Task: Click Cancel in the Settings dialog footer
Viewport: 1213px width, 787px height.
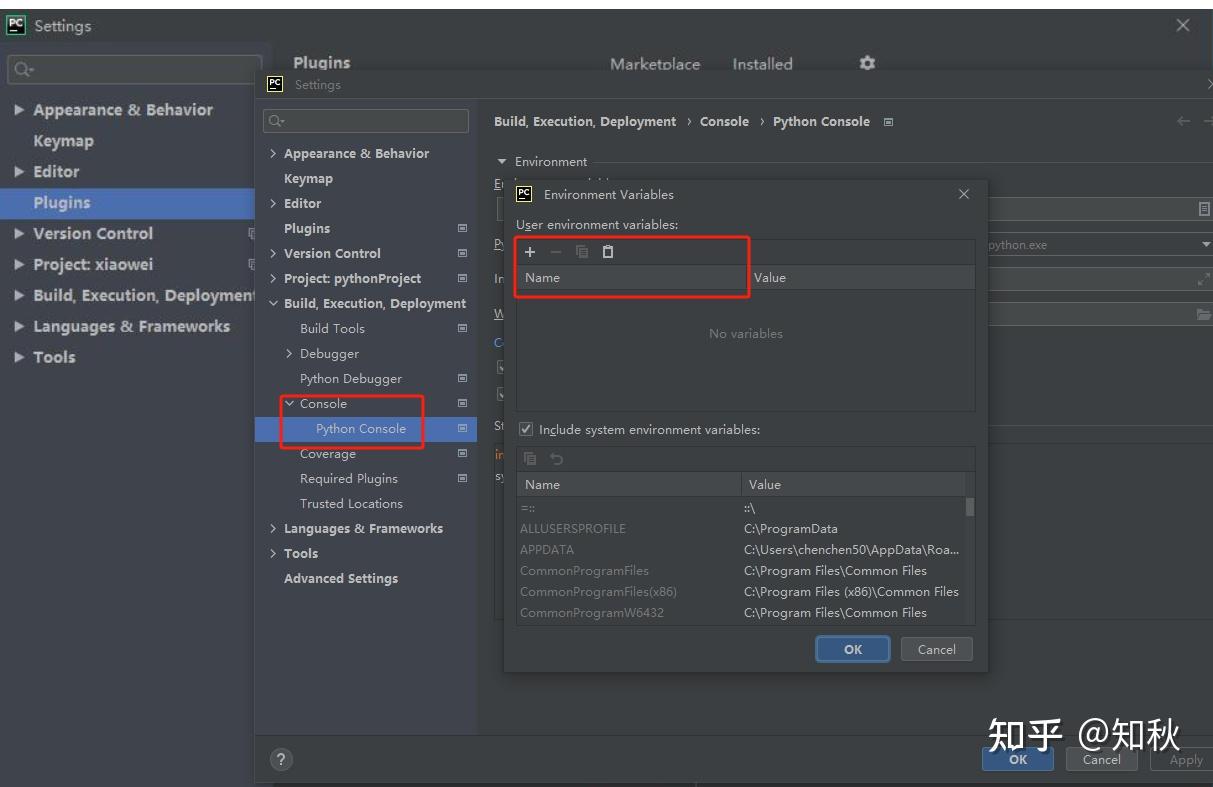Action: (1101, 759)
